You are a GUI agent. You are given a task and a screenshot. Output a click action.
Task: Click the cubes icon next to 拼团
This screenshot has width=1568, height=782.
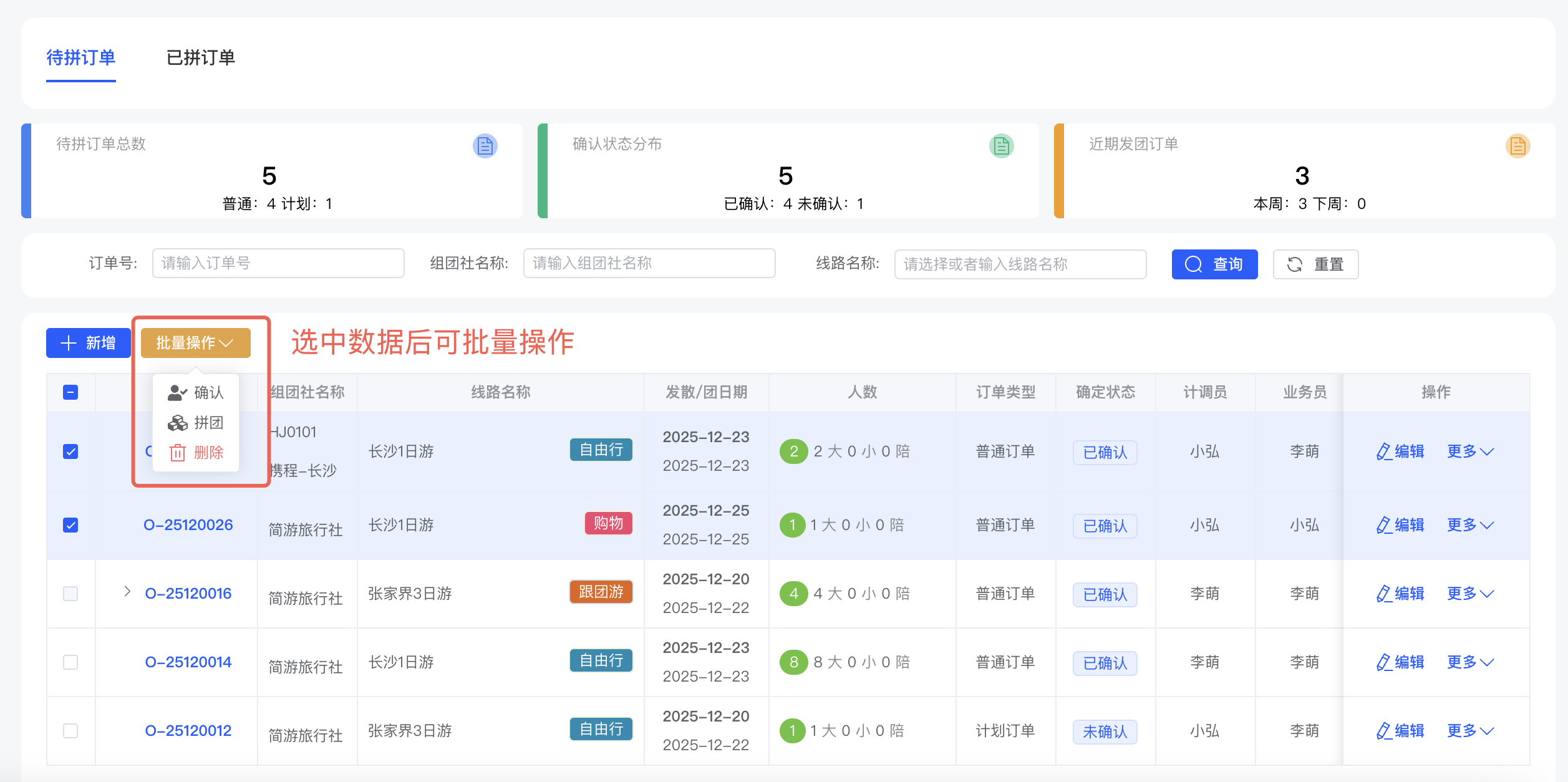click(177, 423)
